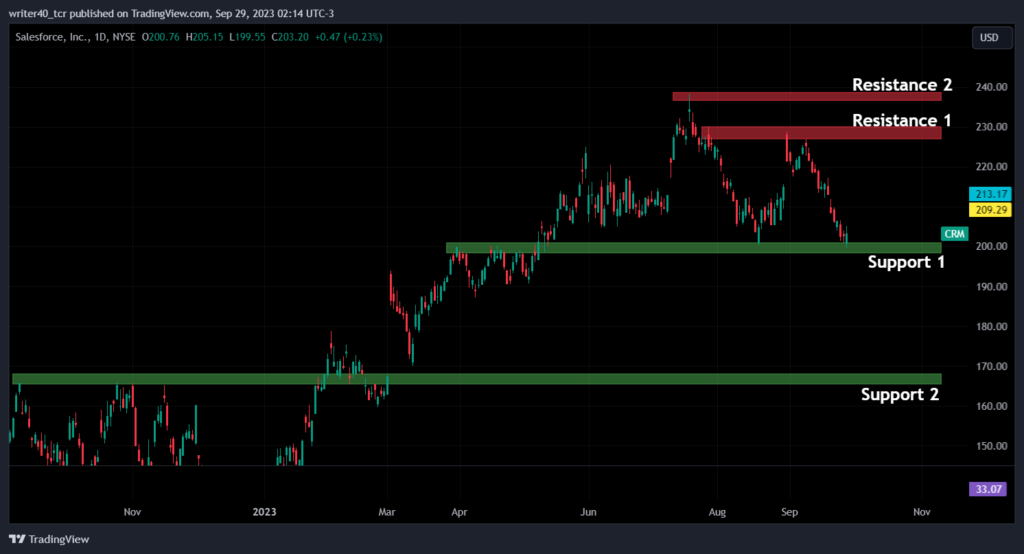Click 150.00 on the price axis
The height and width of the screenshot is (554, 1024).
pyautogui.click(x=991, y=446)
